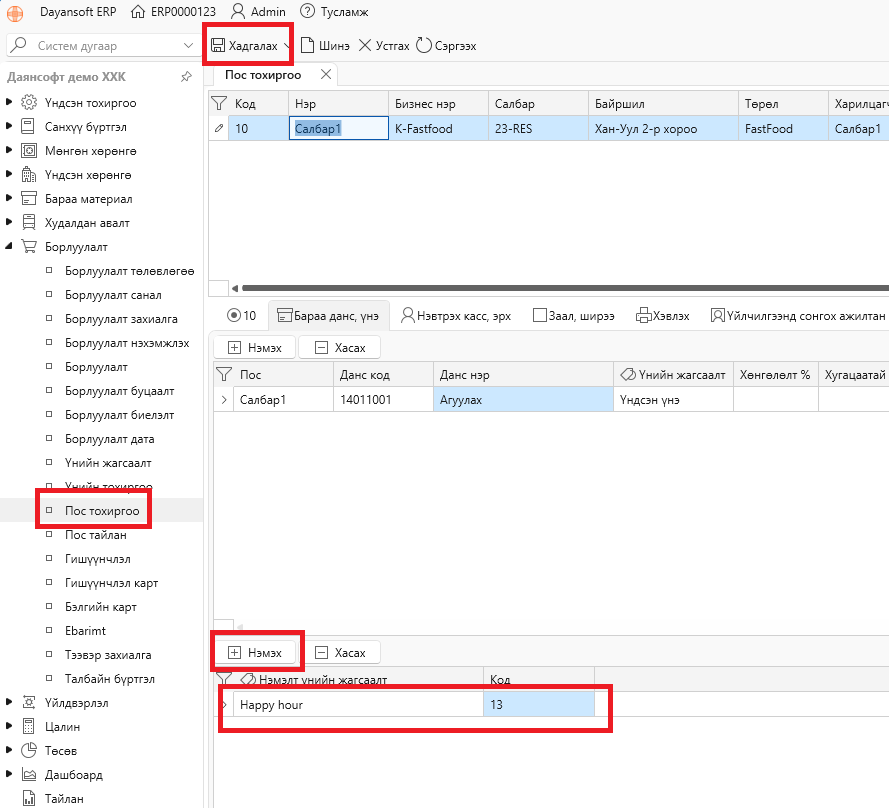Click the Үндсэн тохиргоо gear icon
889x808 pixels.
(x=29, y=103)
